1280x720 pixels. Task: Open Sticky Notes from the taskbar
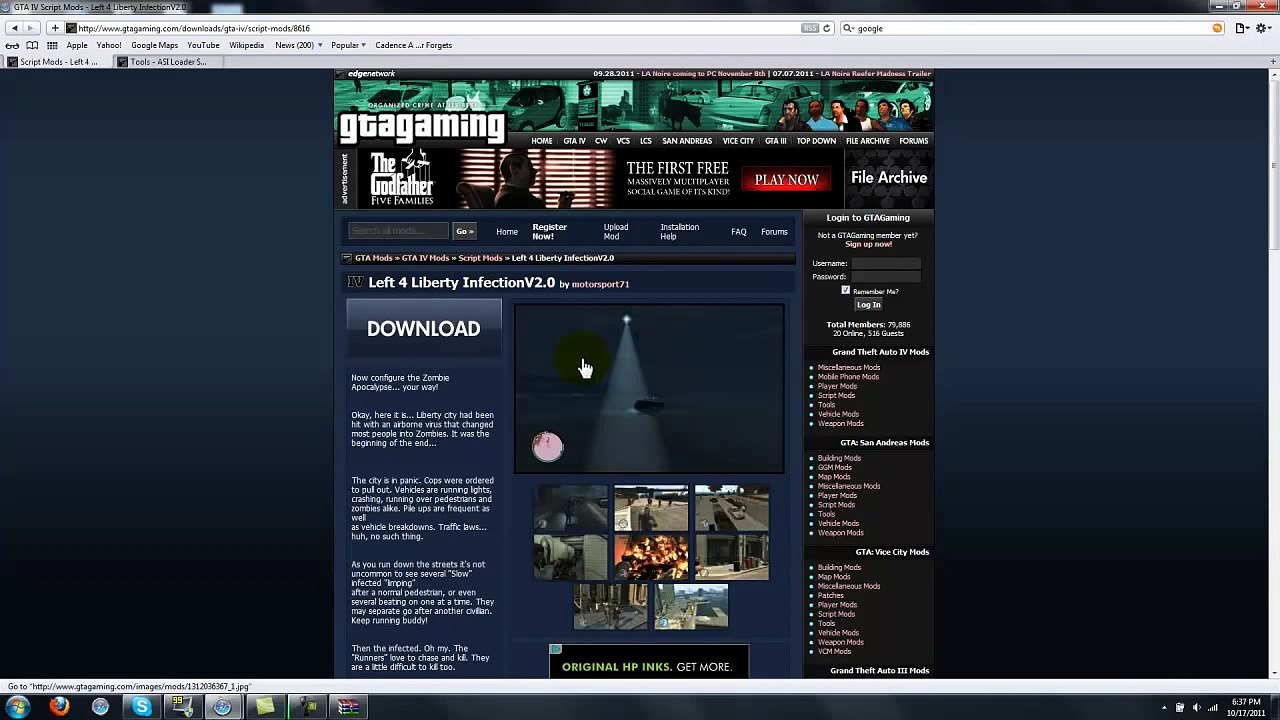pyautogui.click(x=265, y=707)
